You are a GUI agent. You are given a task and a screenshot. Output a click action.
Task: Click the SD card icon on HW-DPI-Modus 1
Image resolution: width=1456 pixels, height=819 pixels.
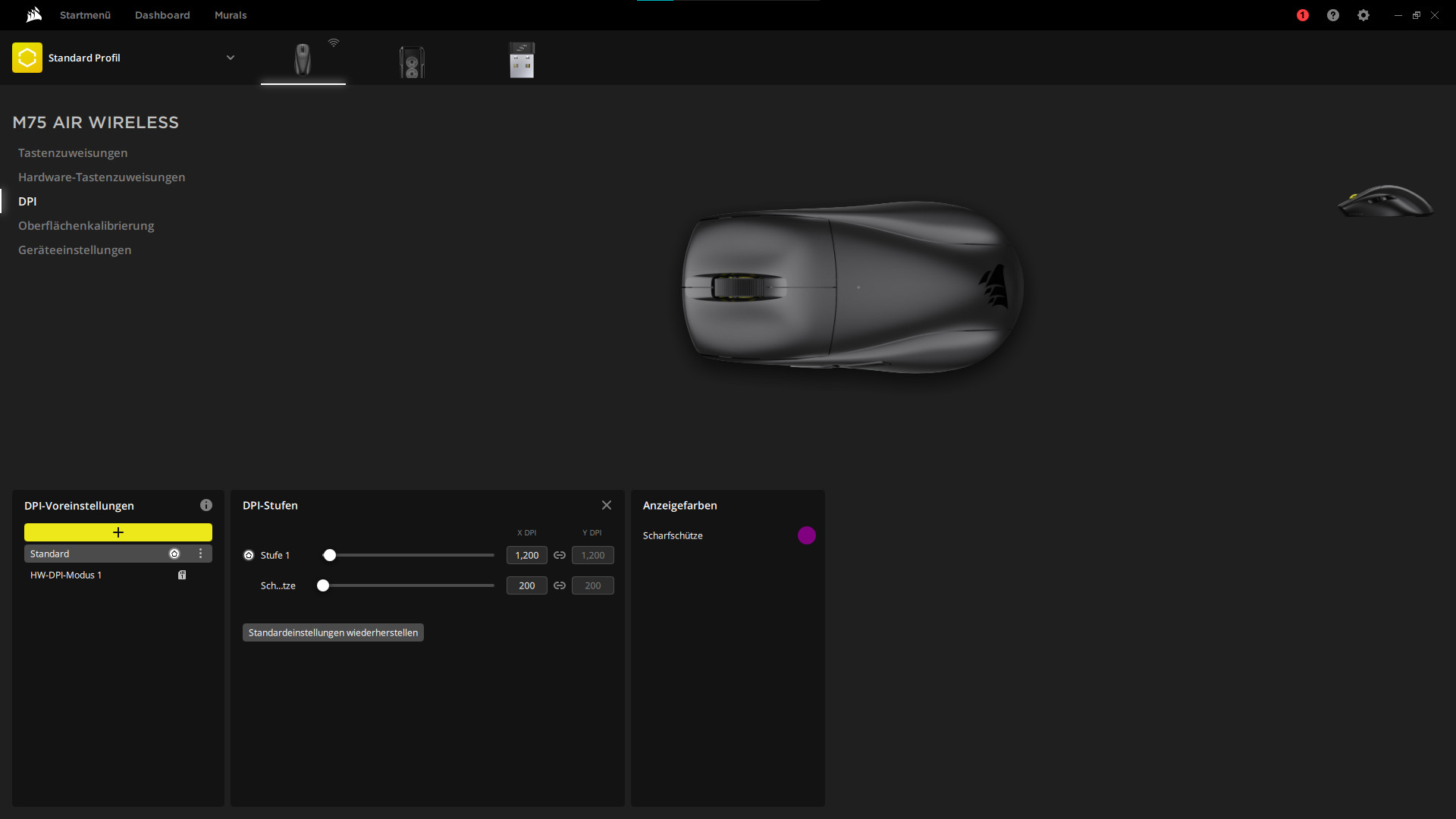[x=182, y=575]
